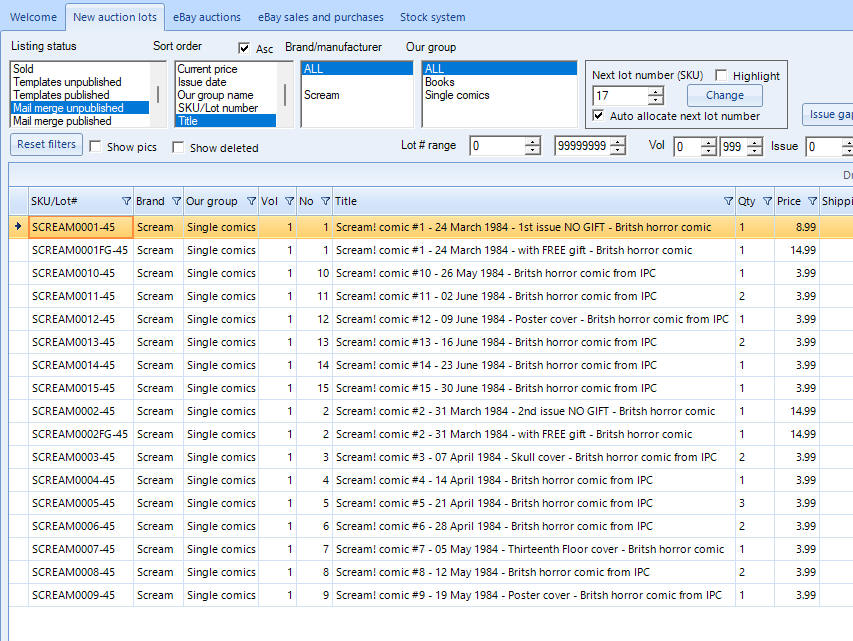Open filter icon for Qty column

767,201
